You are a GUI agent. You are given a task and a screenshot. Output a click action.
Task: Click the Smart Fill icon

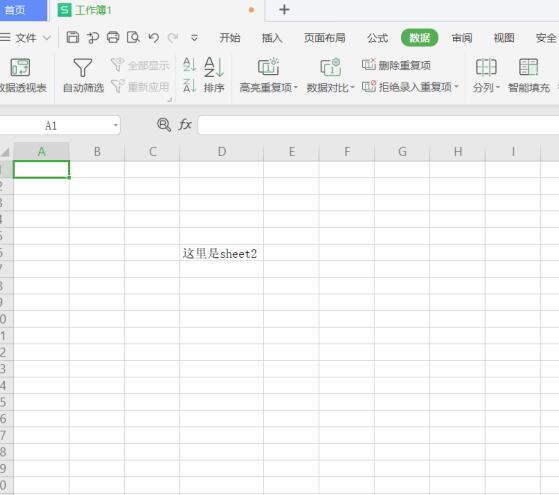528,67
